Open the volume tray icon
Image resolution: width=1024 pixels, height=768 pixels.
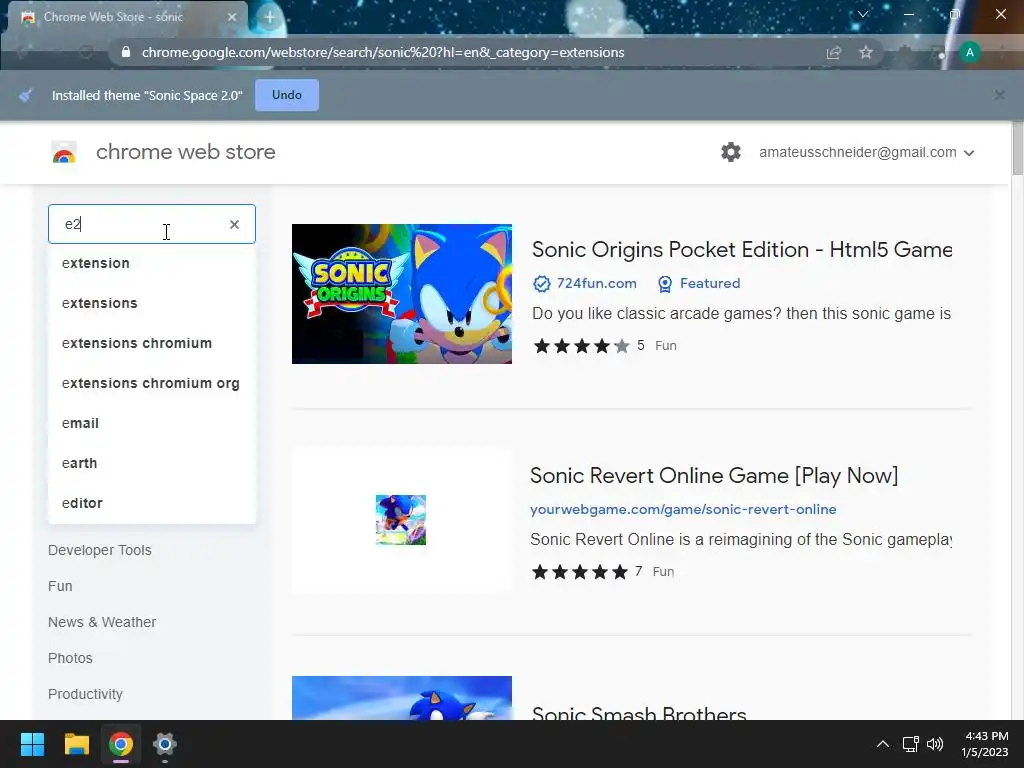coord(935,744)
